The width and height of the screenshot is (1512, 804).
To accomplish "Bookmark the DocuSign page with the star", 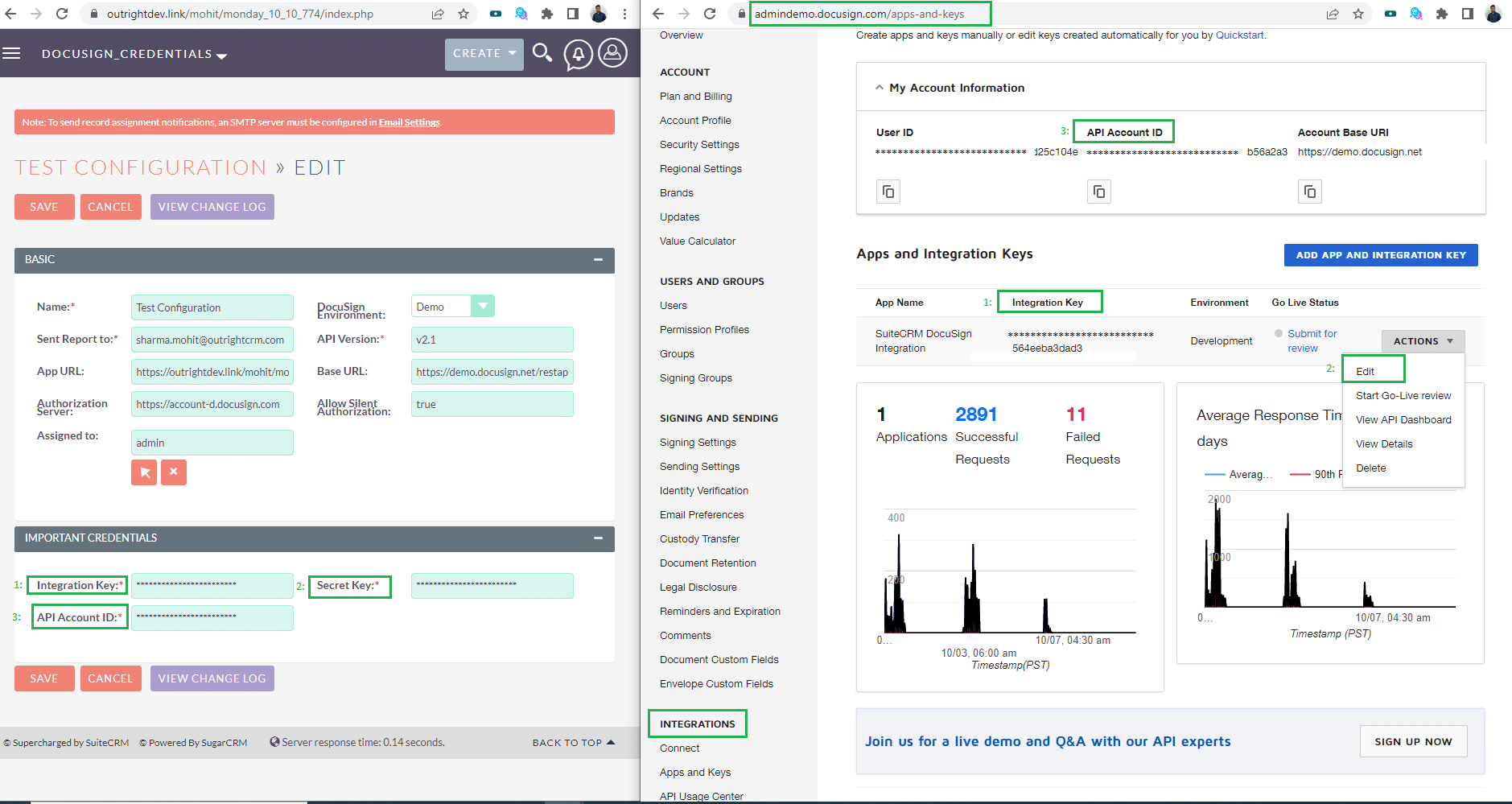I will point(1358,14).
